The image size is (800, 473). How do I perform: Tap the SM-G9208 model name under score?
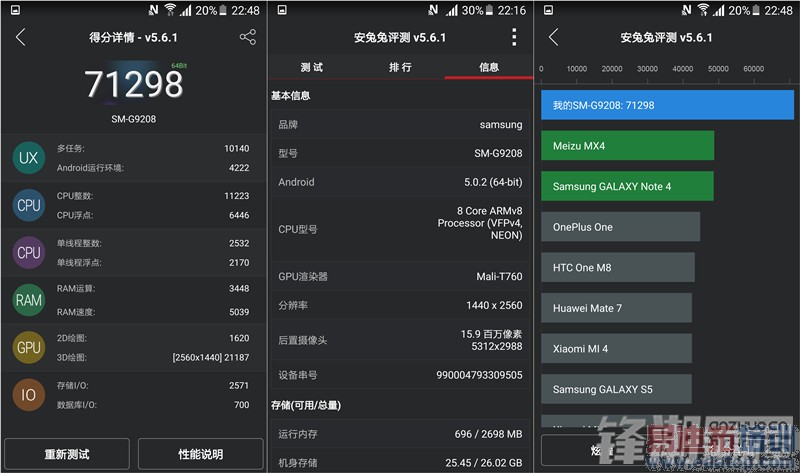[134, 119]
